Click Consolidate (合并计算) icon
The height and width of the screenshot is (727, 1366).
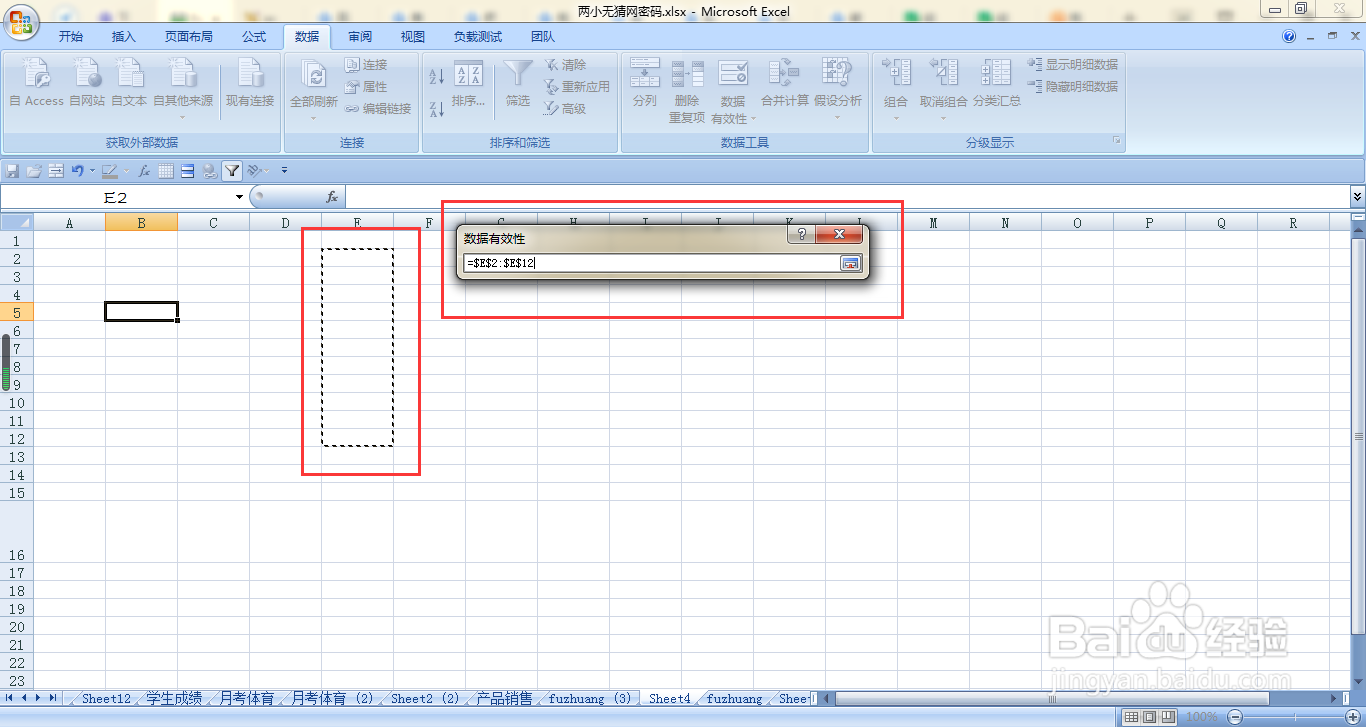tap(784, 84)
